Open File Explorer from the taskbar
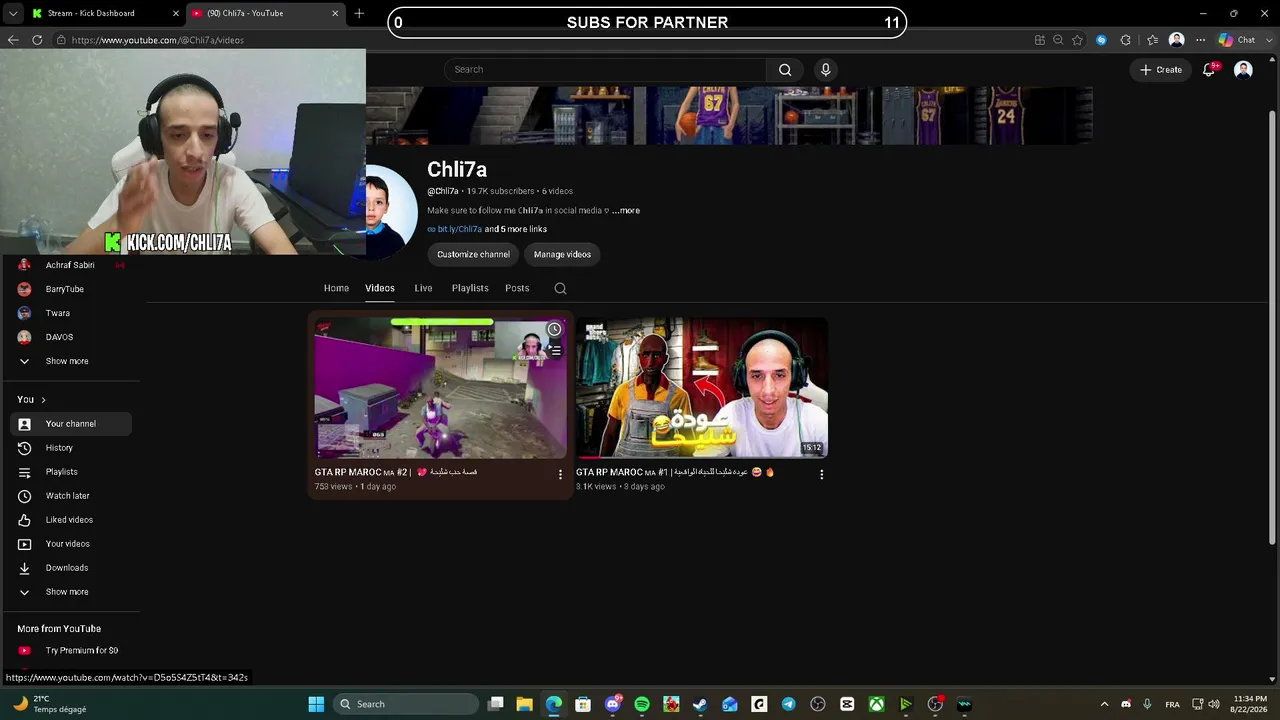 tap(524, 704)
